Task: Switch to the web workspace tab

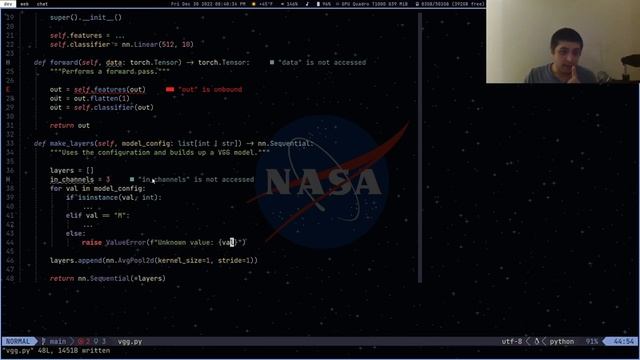Action: [x=24, y=4]
